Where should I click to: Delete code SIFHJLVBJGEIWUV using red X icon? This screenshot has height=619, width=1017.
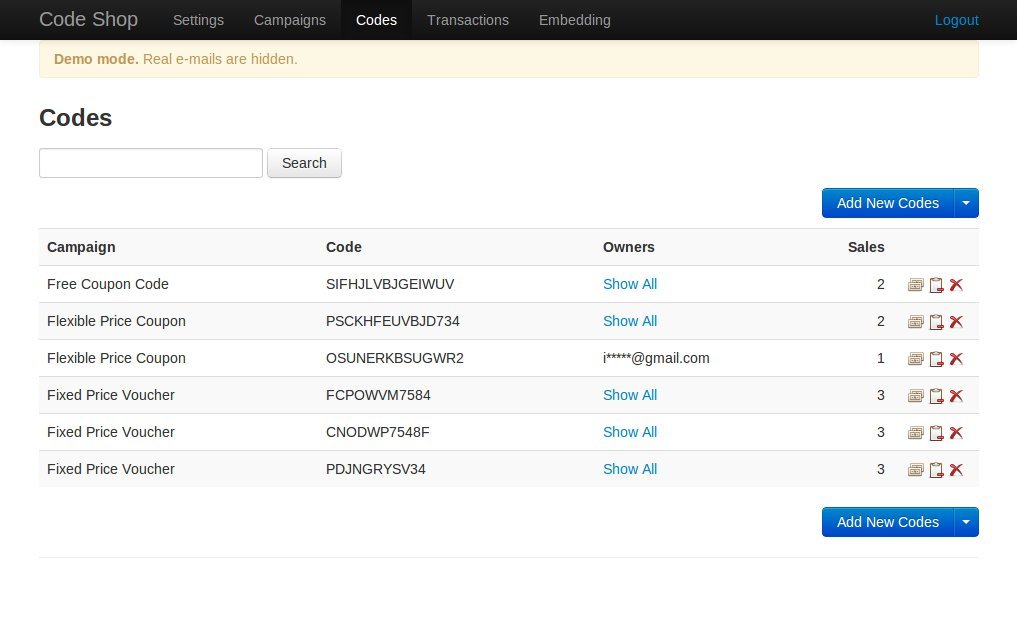coord(956,284)
